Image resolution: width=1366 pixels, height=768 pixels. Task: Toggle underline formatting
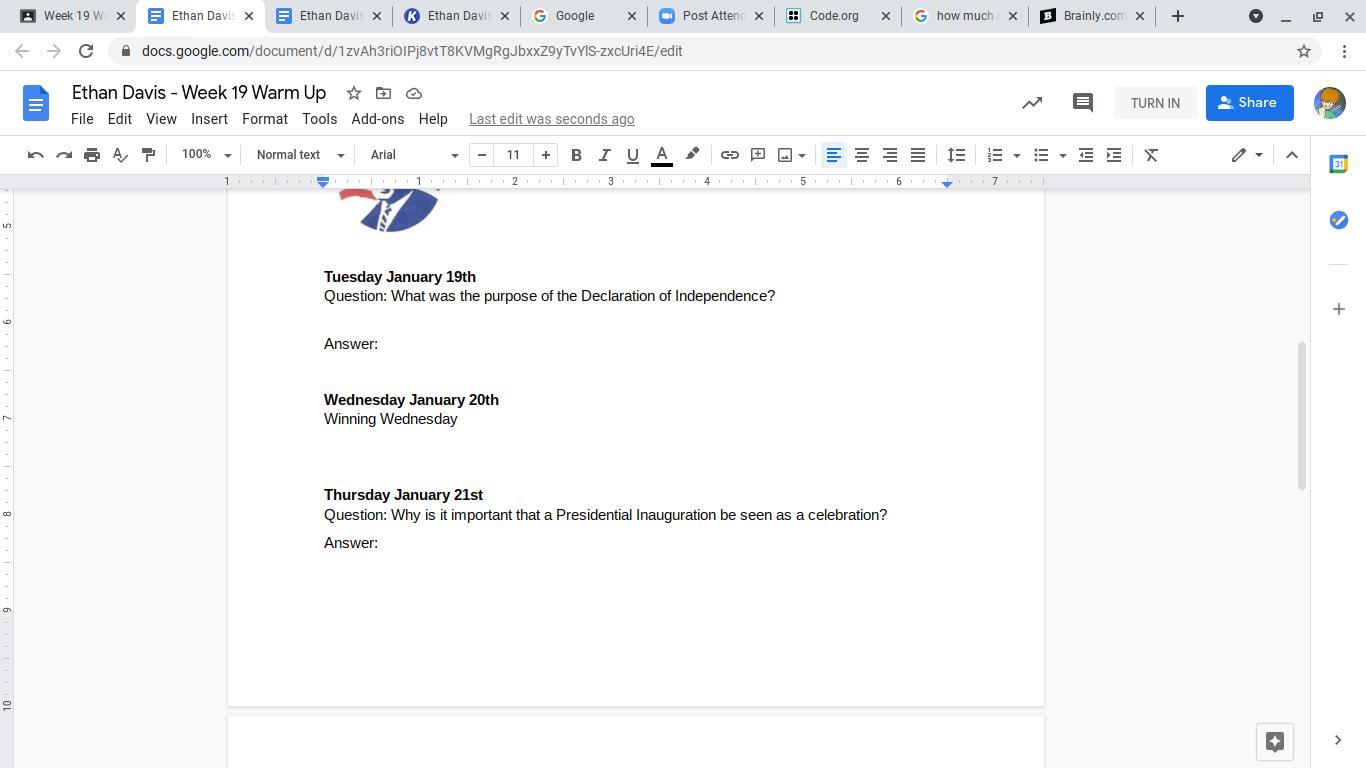click(632, 155)
